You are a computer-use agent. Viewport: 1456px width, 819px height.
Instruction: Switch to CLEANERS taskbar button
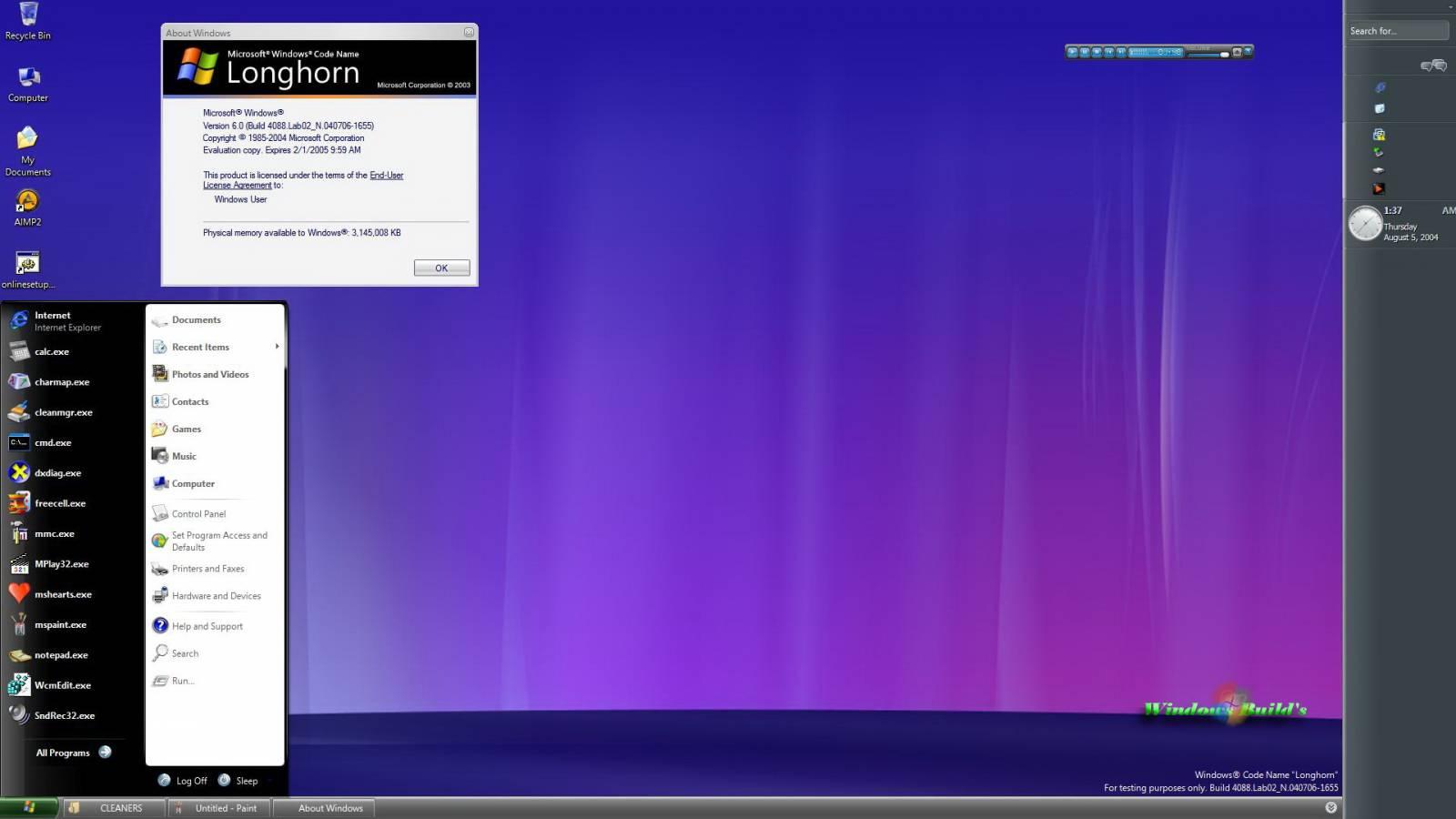[115, 808]
